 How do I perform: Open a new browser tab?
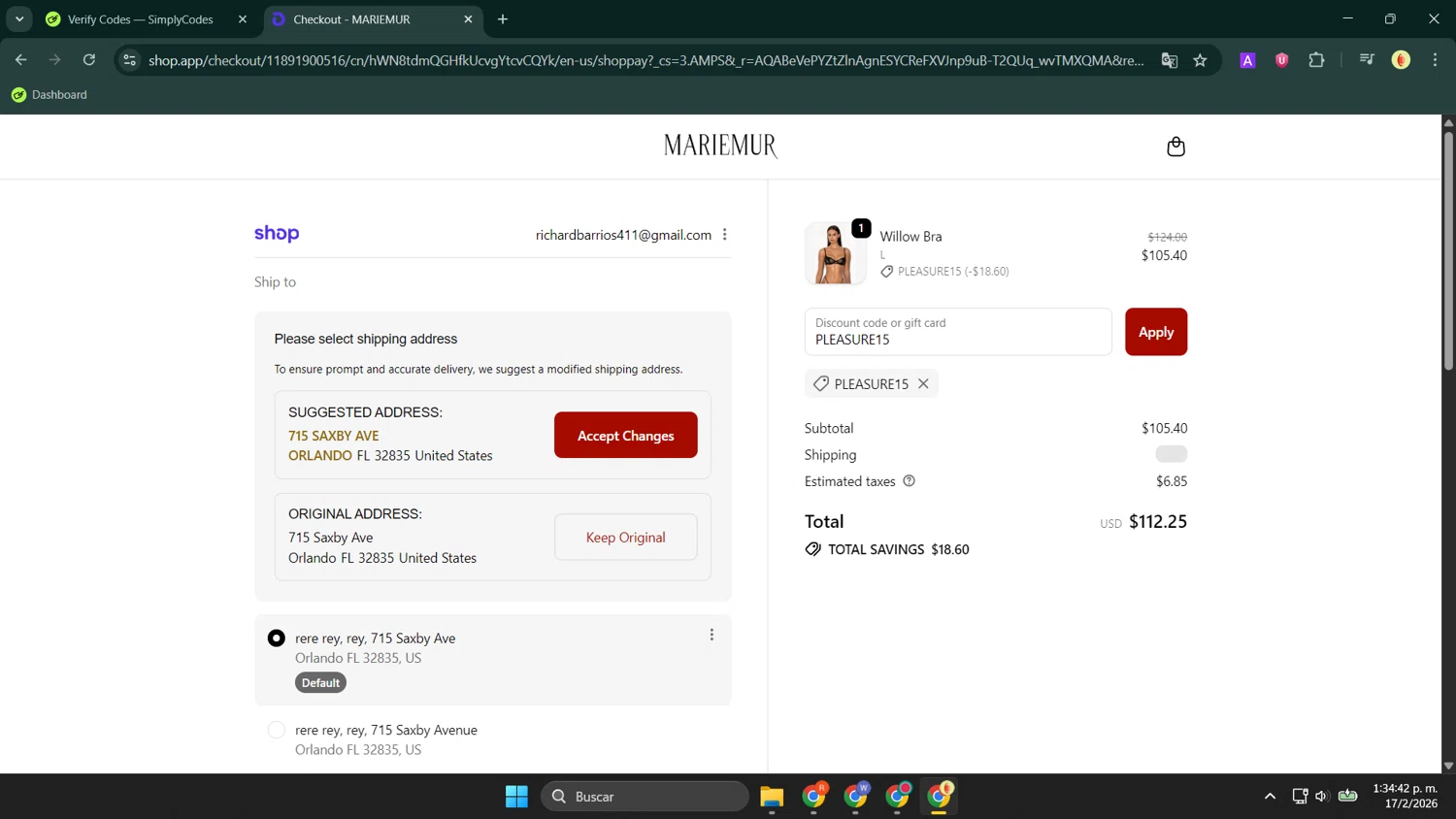502,19
